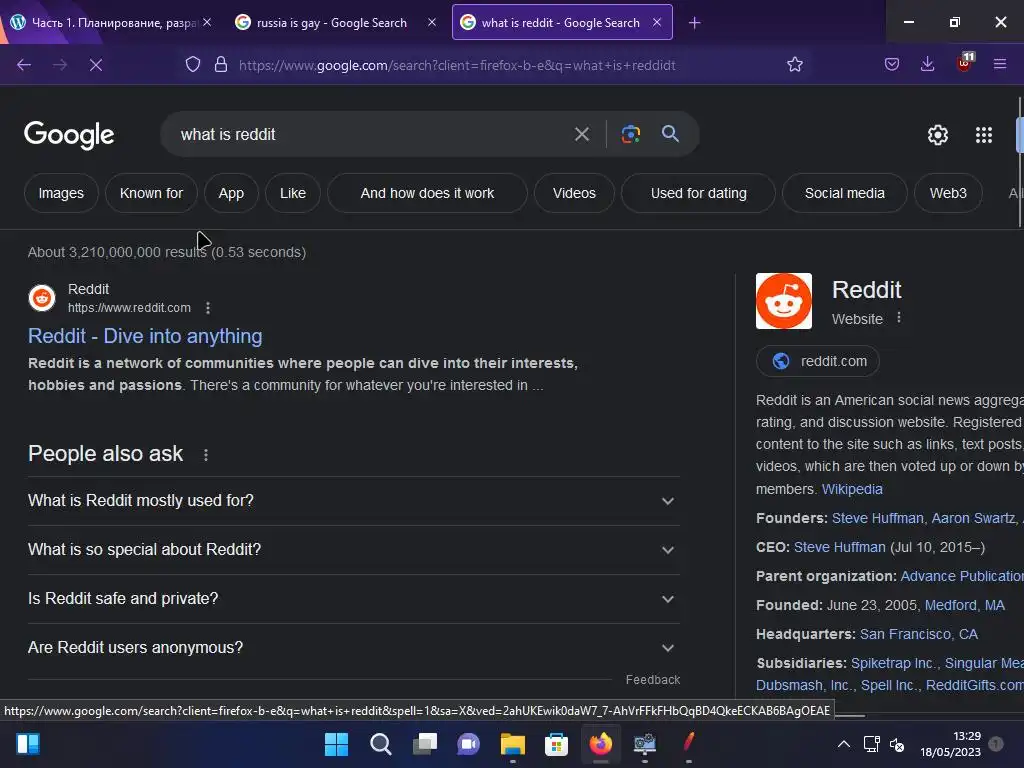Screen dimensions: 1024x768
Task: View site security via the padlock icon
Action: tap(221, 65)
